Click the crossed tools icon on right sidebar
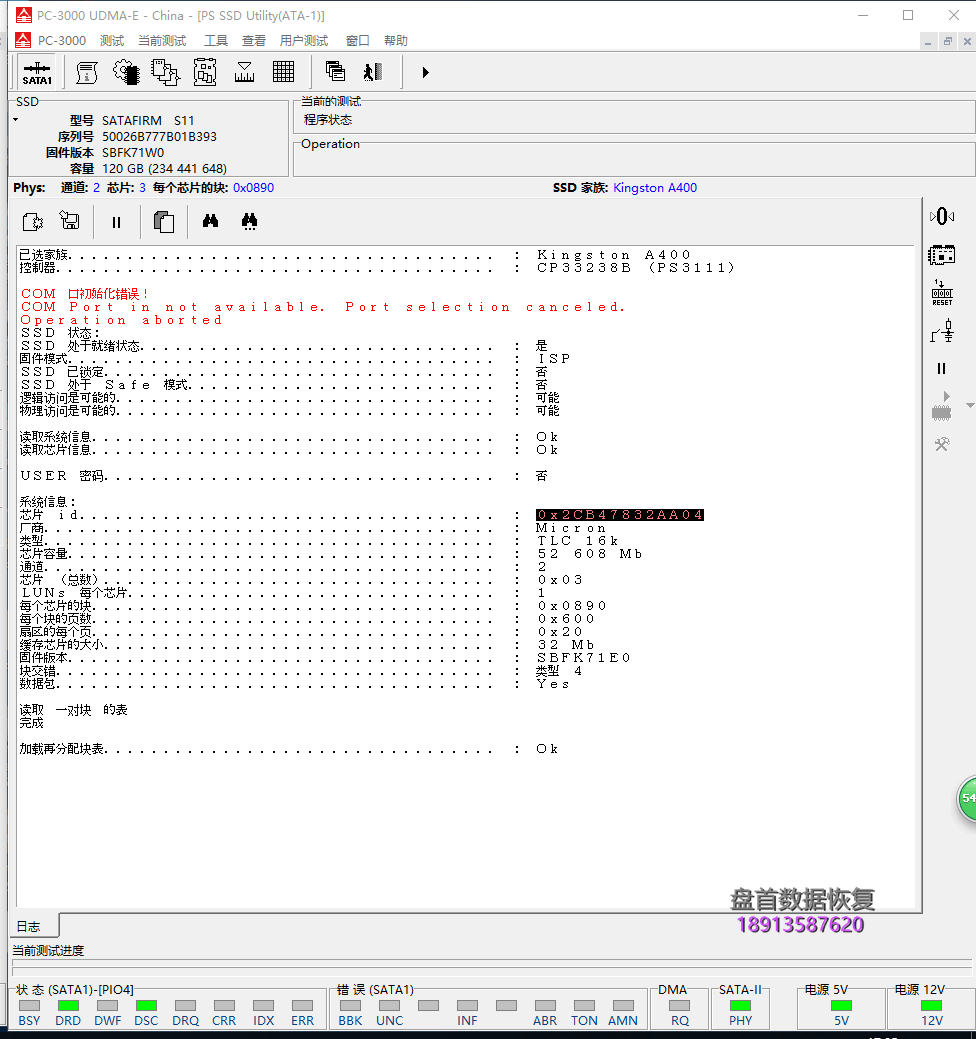Viewport: 976px width, 1039px height. [942, 444]
